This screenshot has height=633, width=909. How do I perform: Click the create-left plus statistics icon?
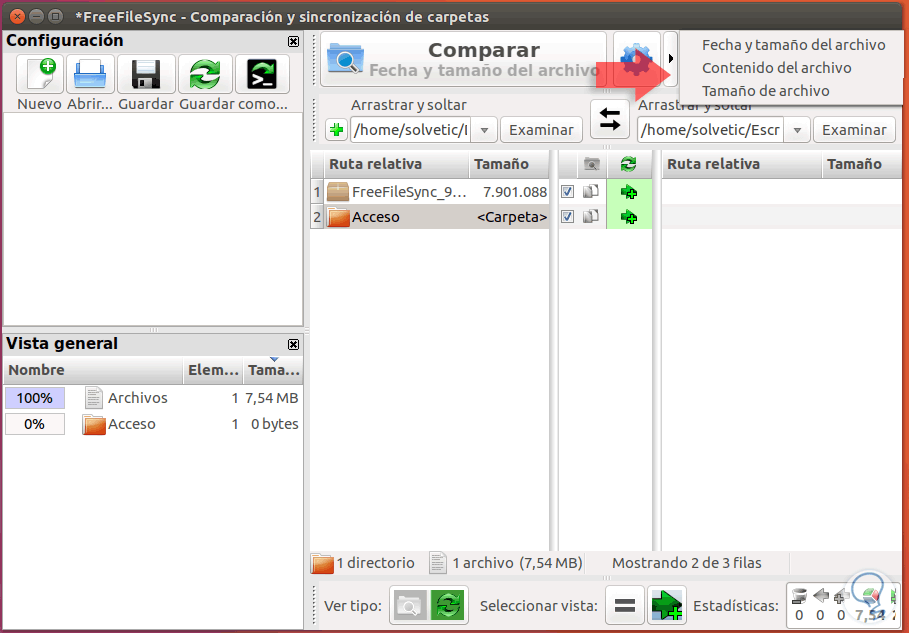[x=841, y=596]
